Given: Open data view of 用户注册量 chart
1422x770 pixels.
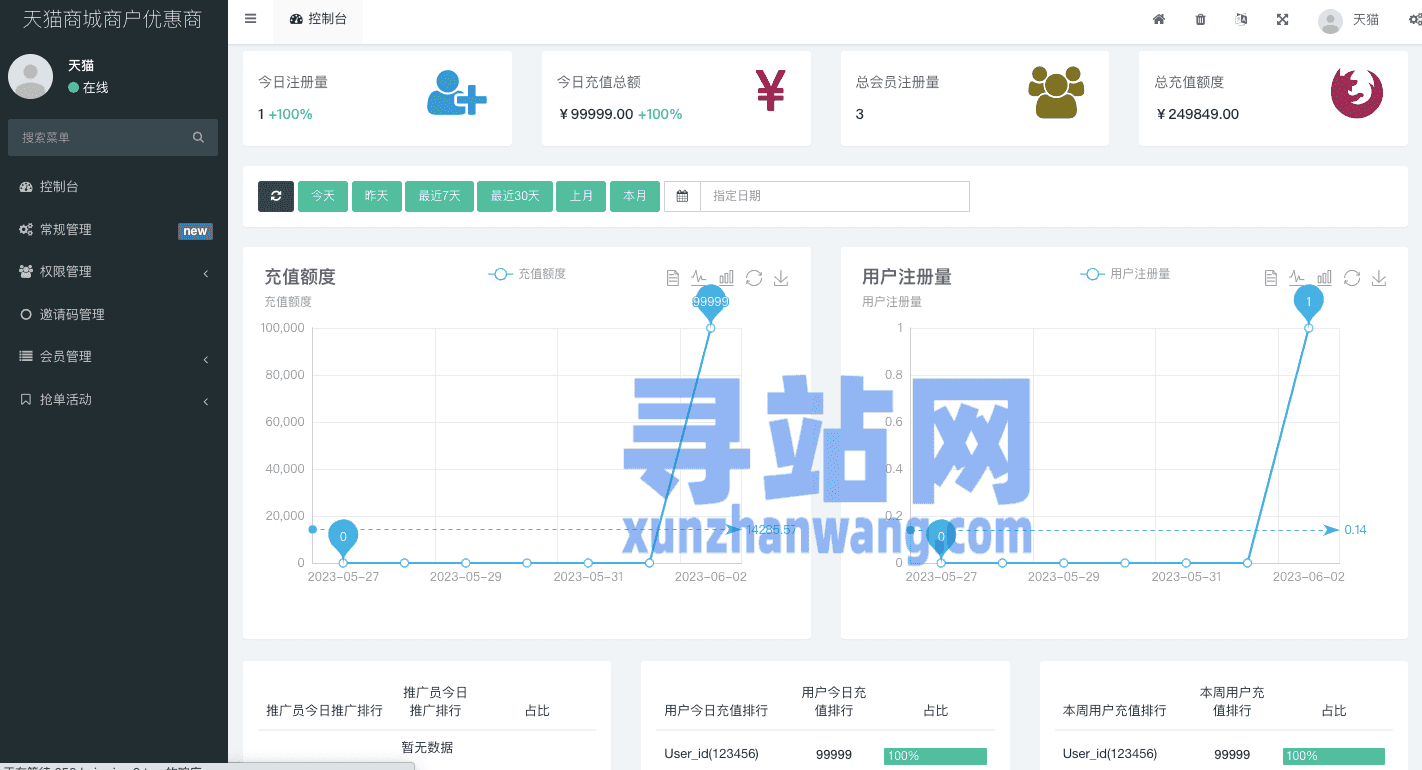Looking at the screenshot, I should [x=1270, y=278].
